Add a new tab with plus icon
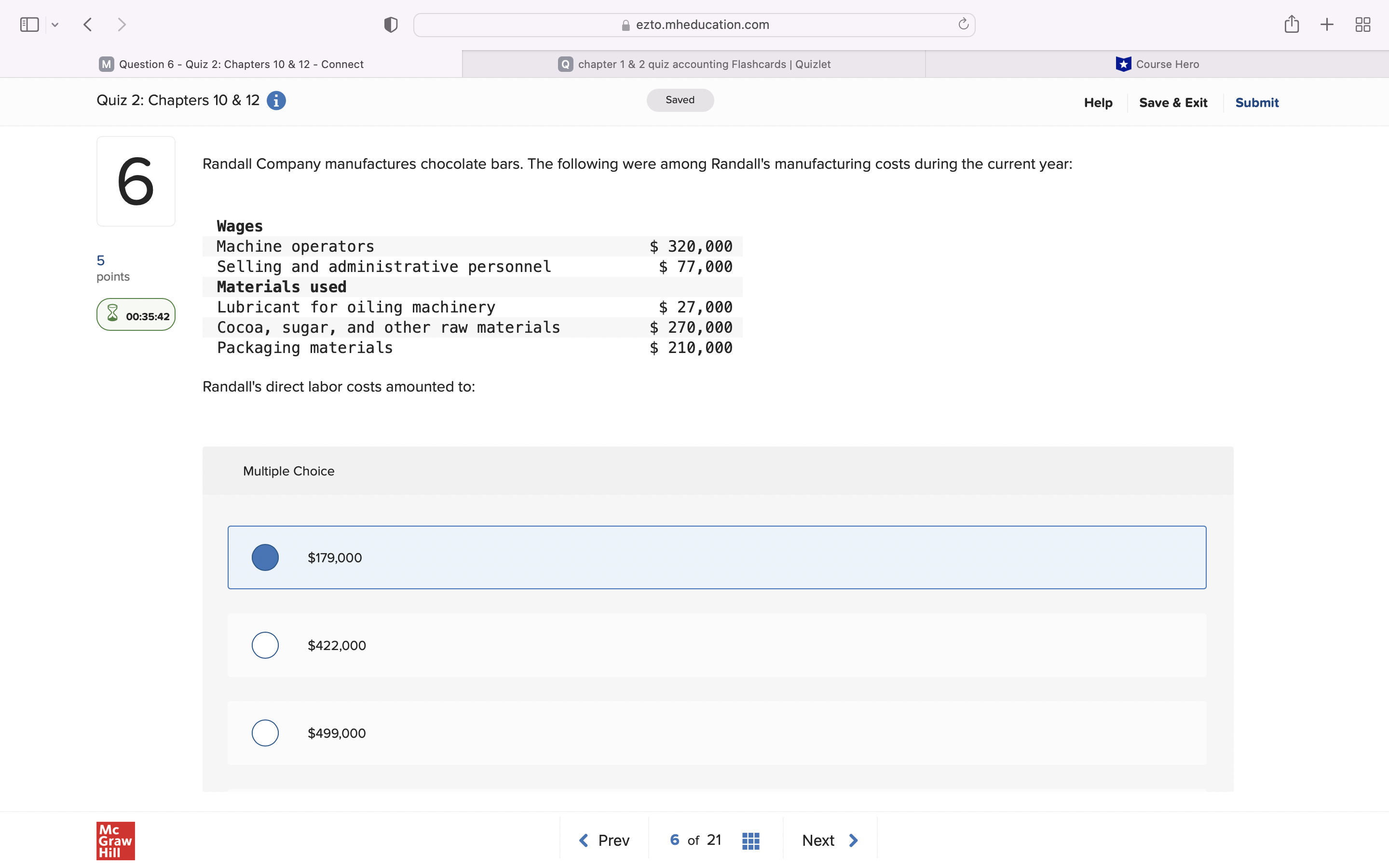 coord(1326,25)
